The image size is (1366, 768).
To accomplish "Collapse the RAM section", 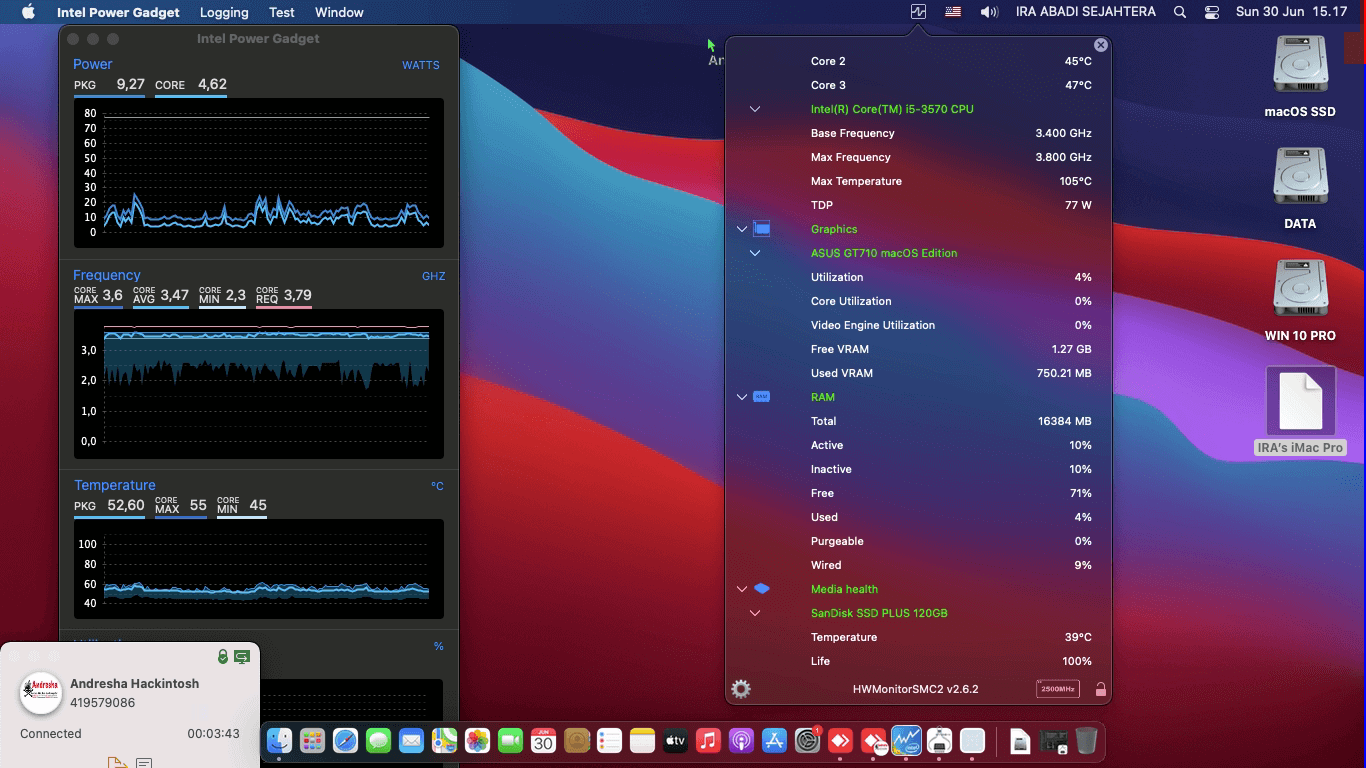I will 742,397.
